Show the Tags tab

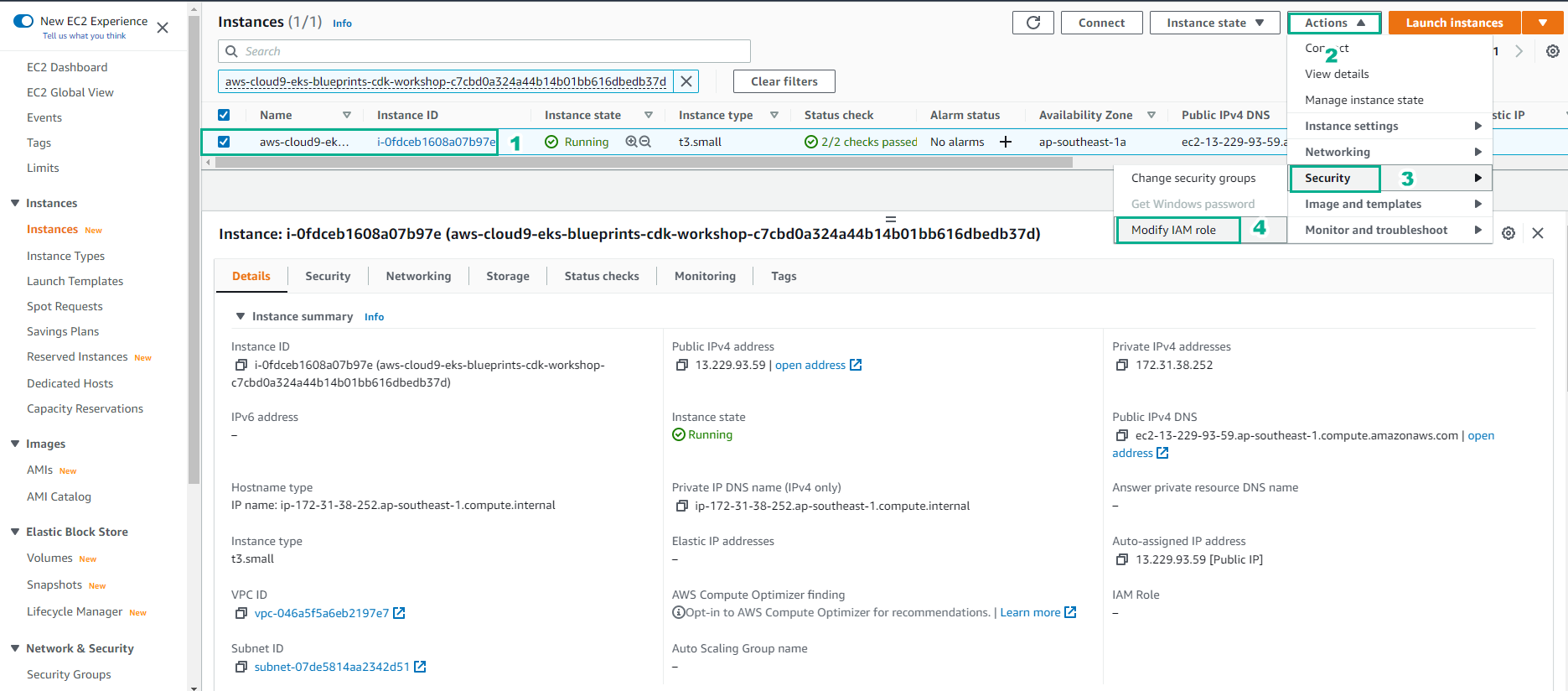784,276
